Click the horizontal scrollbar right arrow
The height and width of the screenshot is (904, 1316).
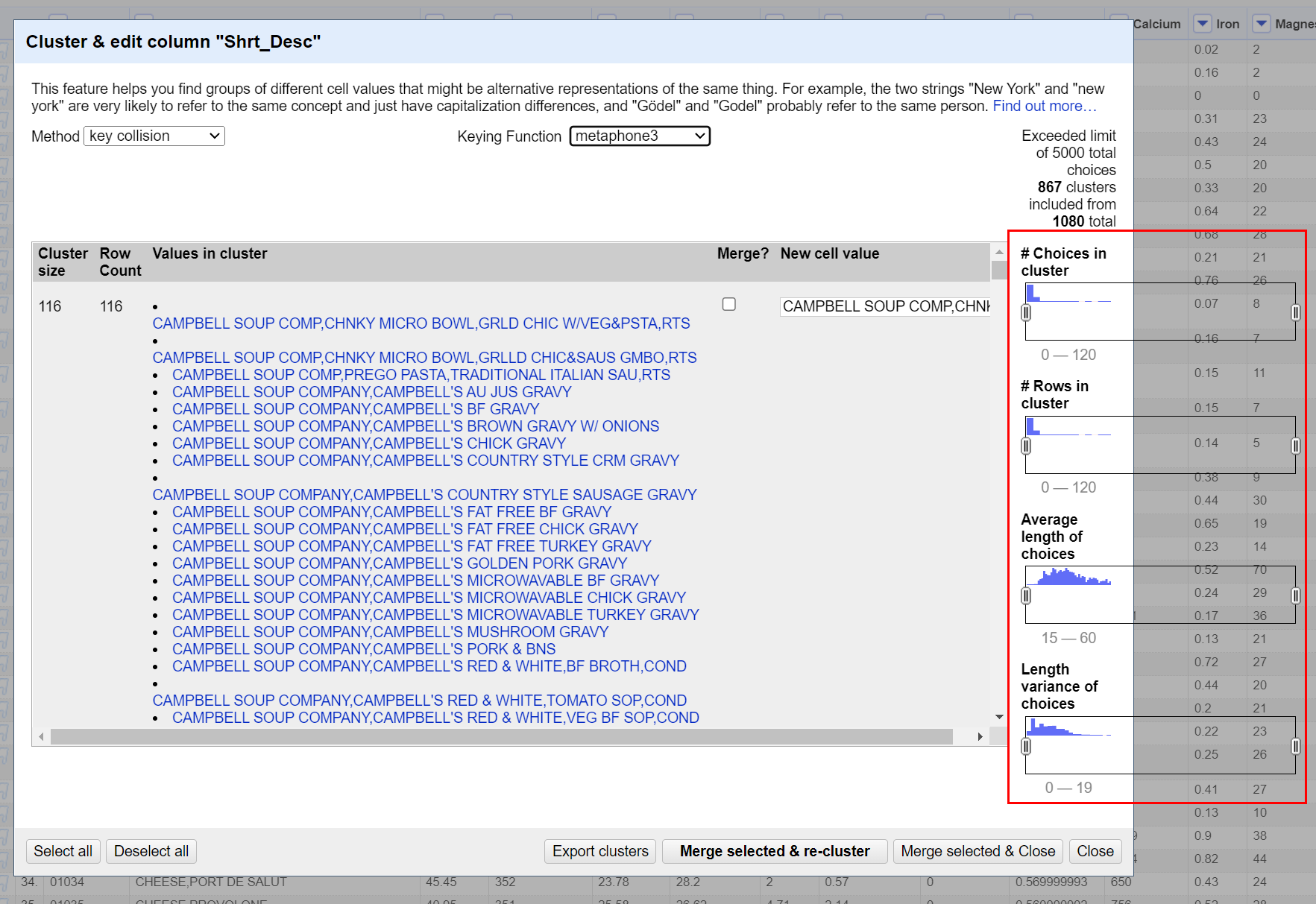click(x=980, y=737)
